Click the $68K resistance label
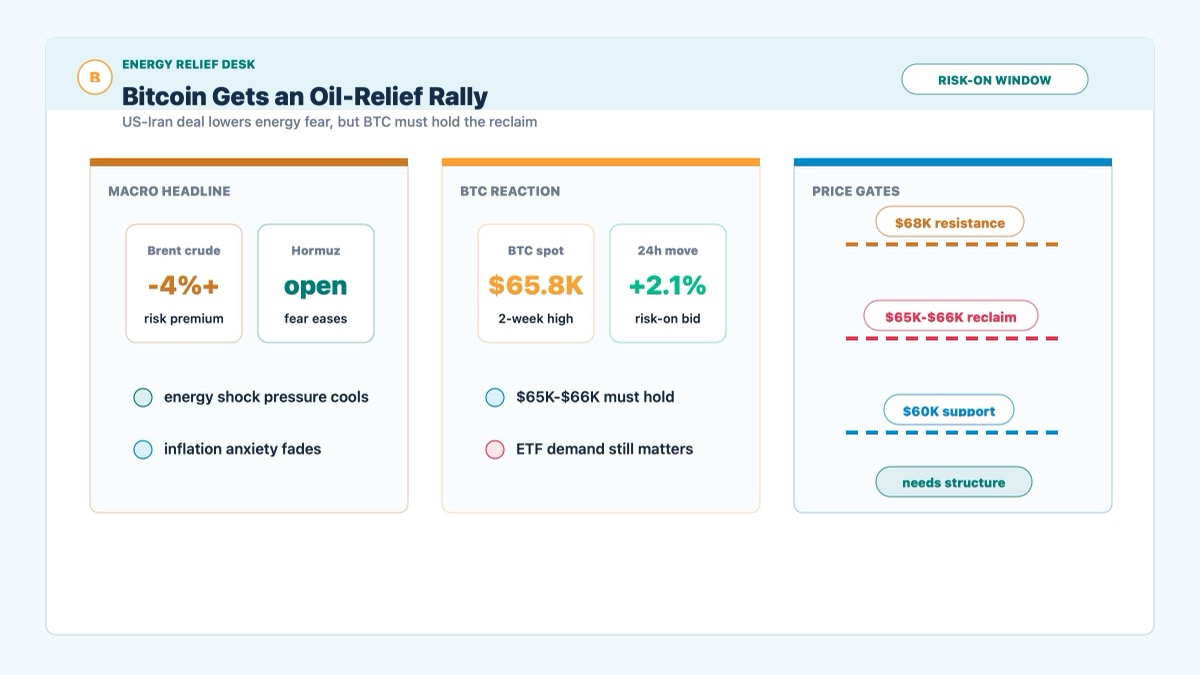 (950, 222)
